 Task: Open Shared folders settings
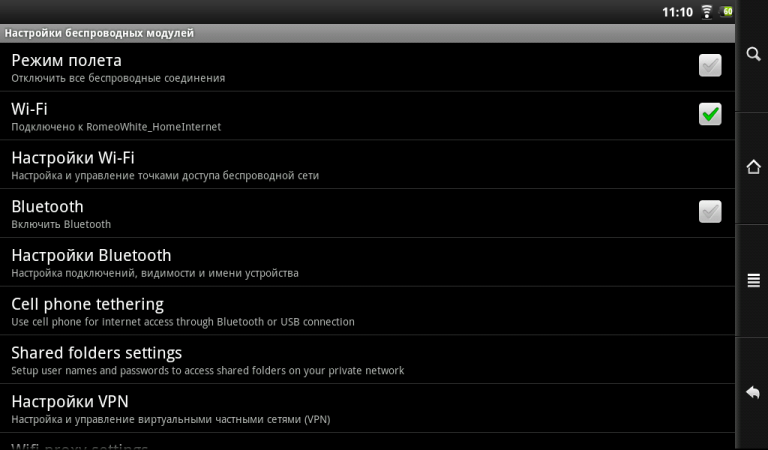96,353
